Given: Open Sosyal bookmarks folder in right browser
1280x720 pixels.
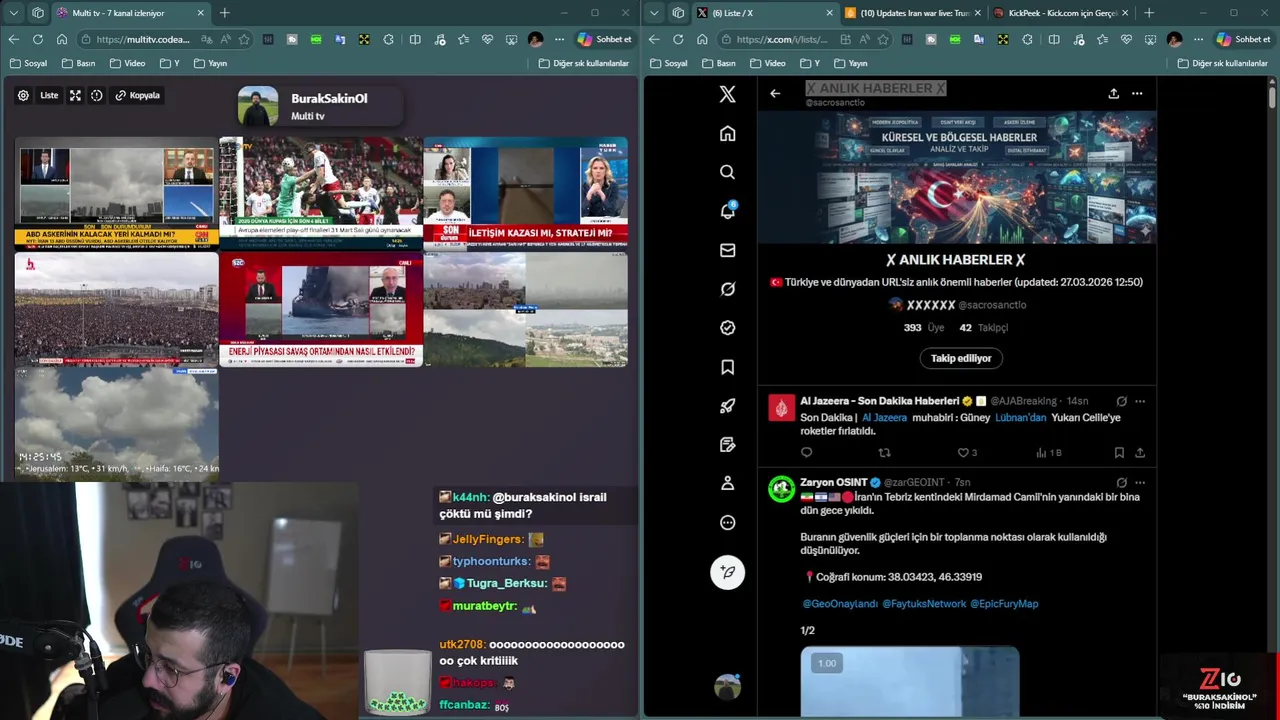Looking at the screenshot, I should pos(668,63).
